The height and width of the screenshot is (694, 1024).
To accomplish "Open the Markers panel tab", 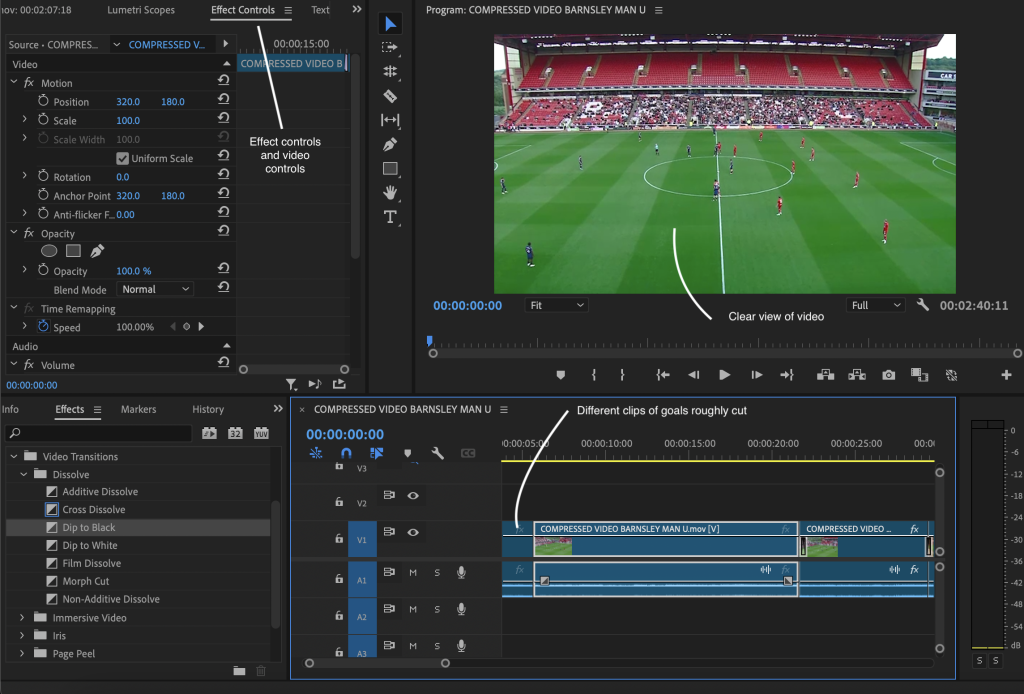I will pos(138,409).
